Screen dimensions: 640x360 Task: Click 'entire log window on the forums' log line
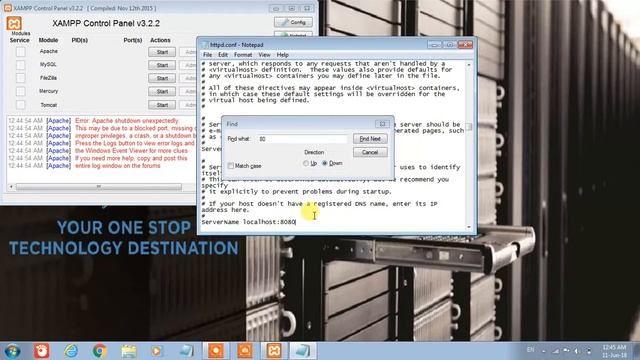click(118, 166)
